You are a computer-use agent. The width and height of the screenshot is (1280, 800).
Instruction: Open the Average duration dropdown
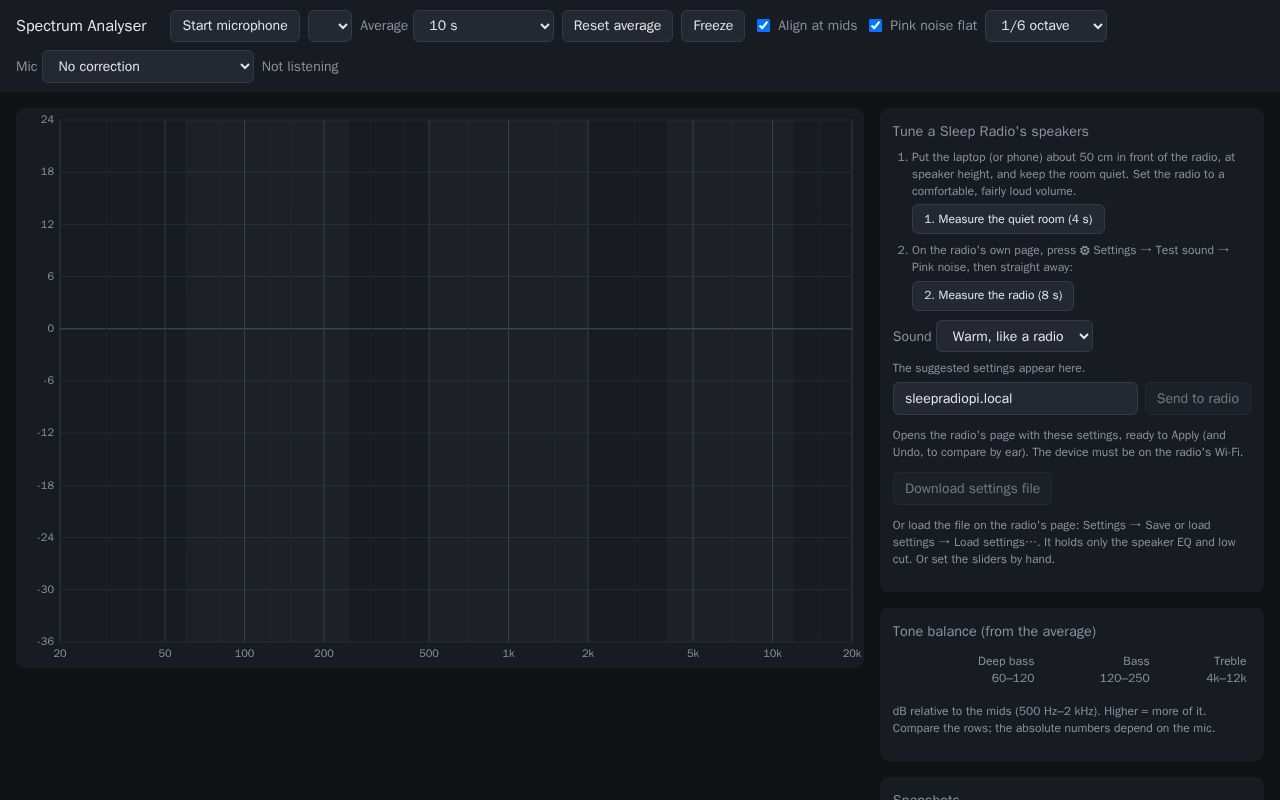[483, 26]
